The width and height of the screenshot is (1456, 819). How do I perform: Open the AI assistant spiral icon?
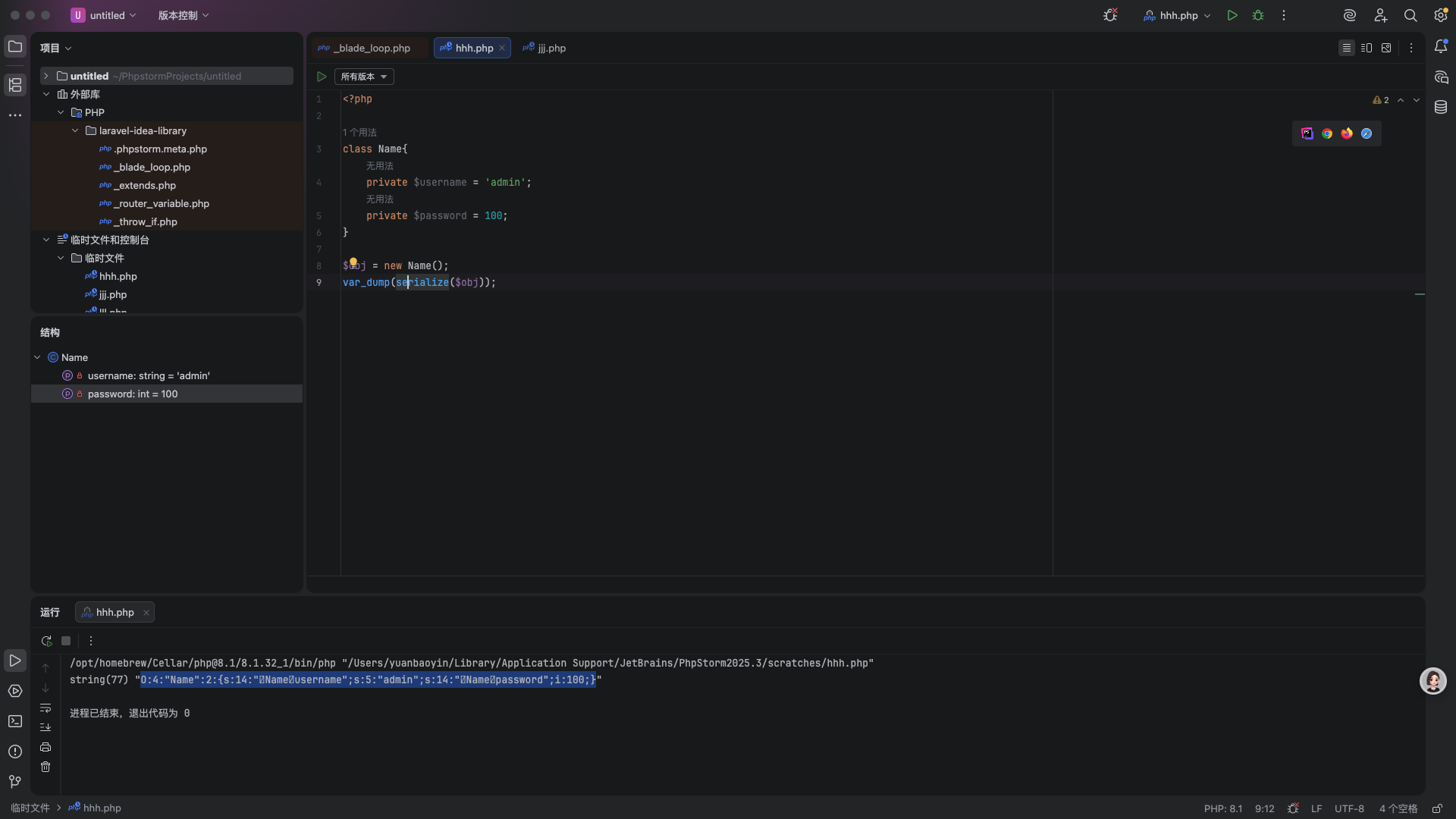[1350, 15]
